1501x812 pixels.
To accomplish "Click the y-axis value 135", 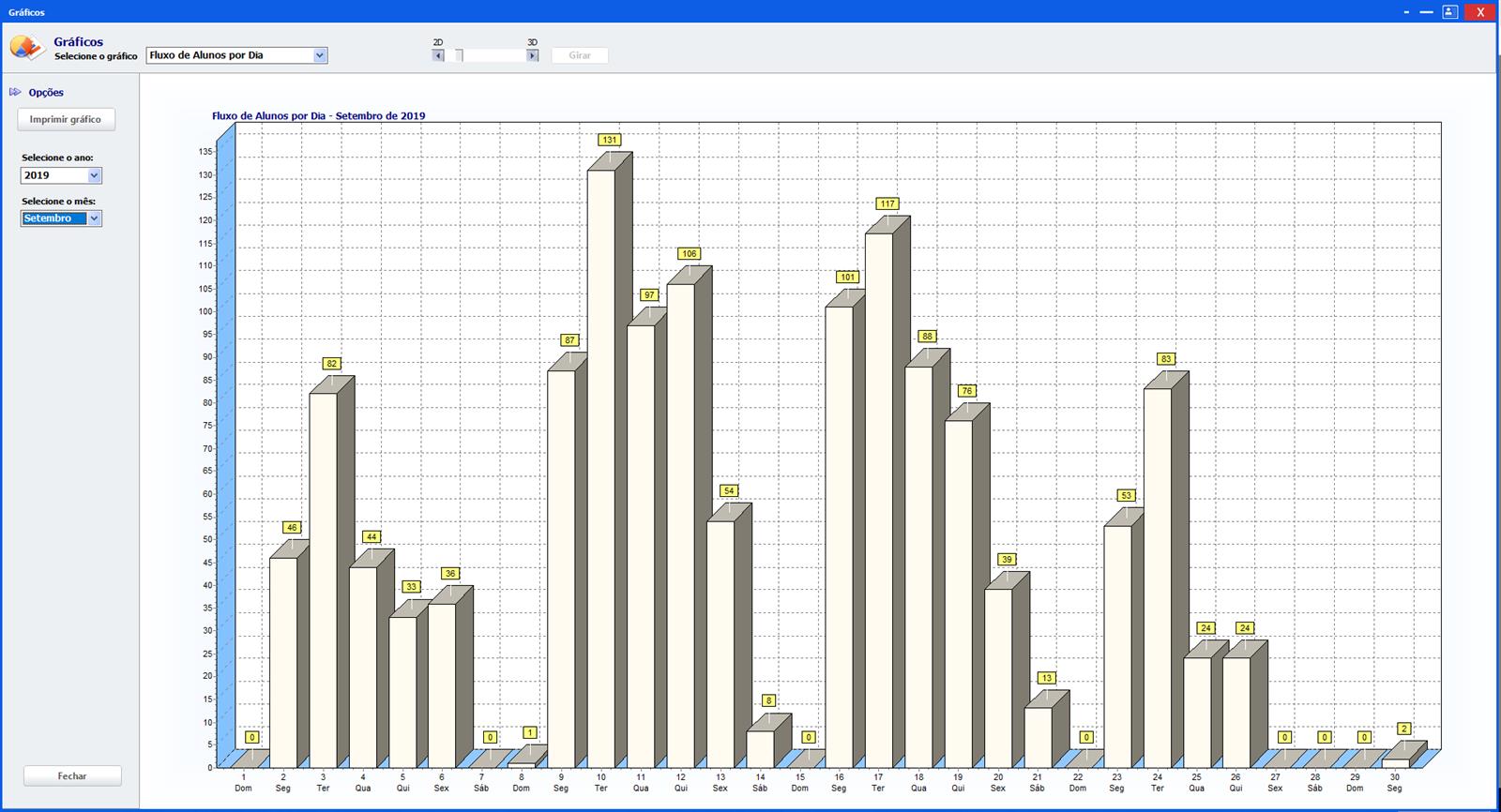I will point(205,152).
